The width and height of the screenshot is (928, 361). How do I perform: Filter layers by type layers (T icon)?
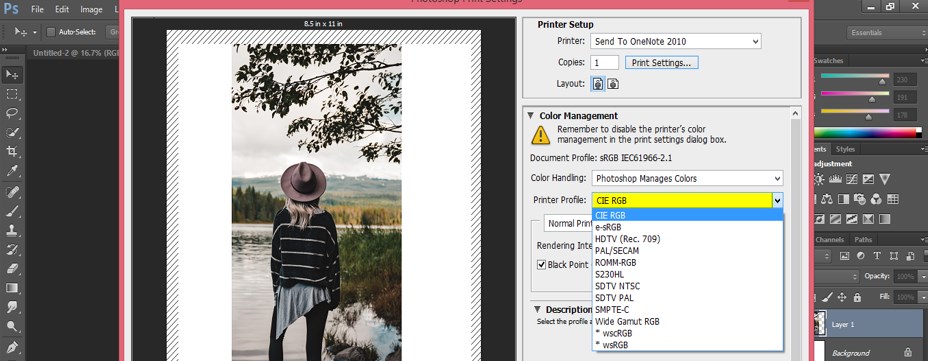point(877,256)
